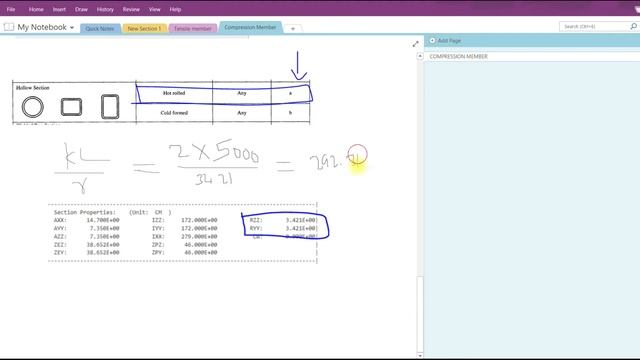The image size is (640, 360).
Task: Click the 'Hollow Section' heading text
Action: (33, 88)
